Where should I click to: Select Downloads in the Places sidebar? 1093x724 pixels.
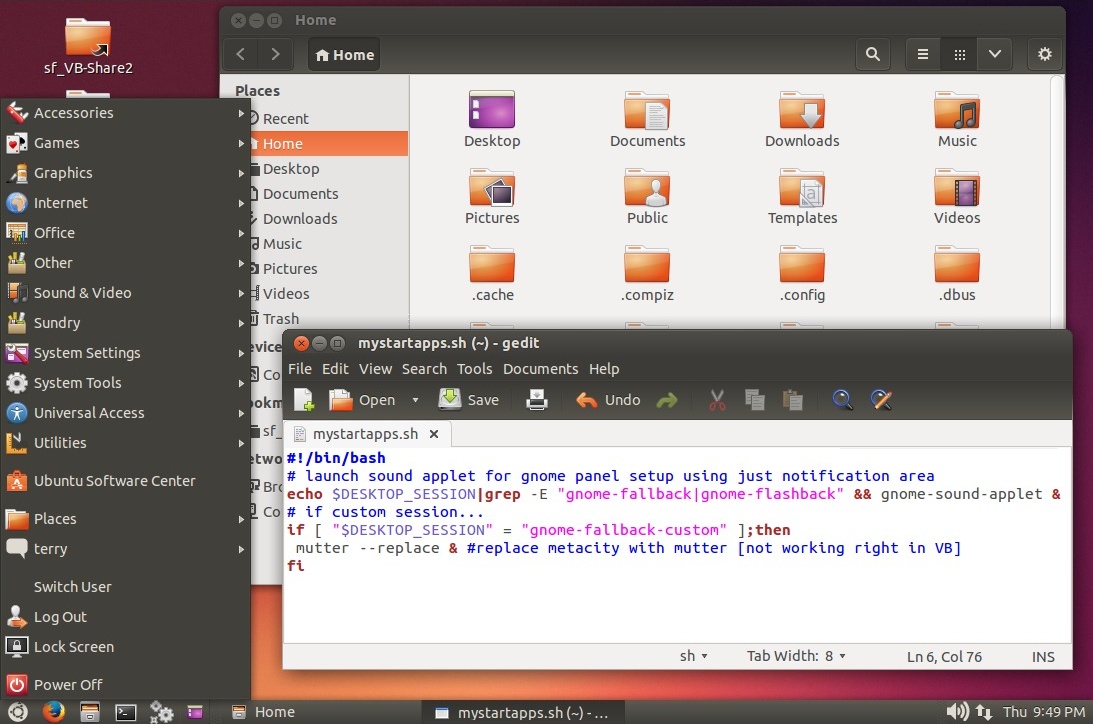coord(329,219)
